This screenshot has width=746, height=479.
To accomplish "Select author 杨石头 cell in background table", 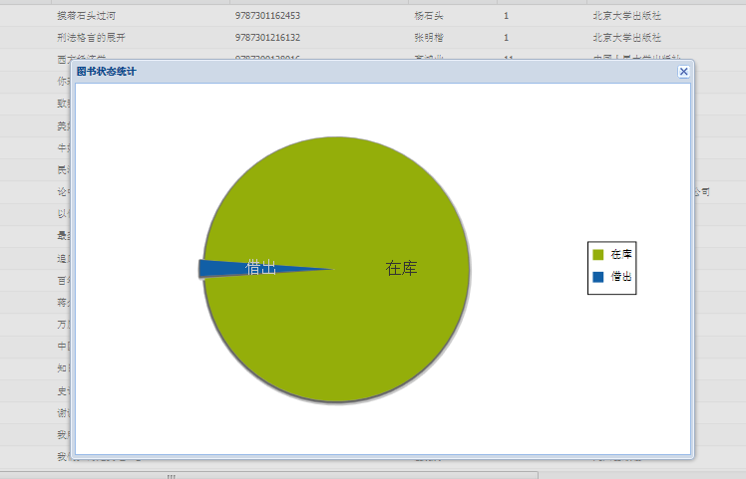I will (429, 16).
